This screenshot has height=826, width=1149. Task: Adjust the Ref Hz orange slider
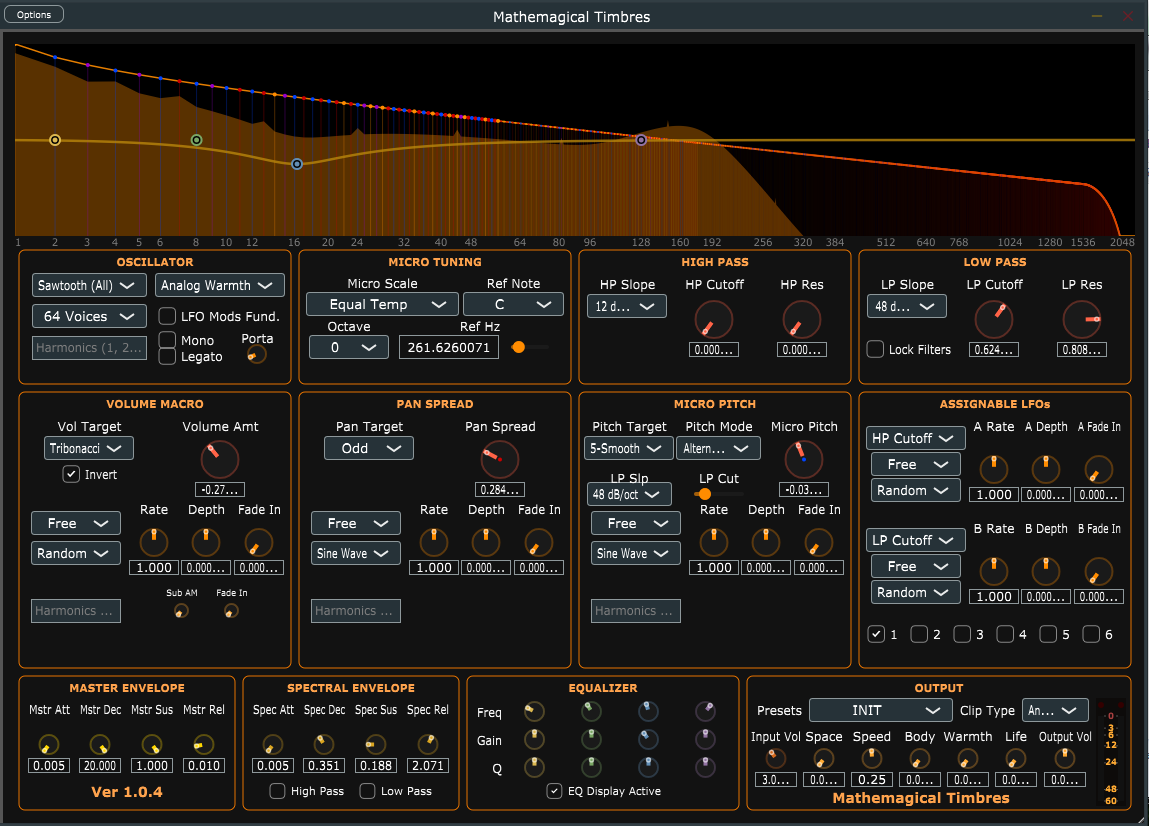[518, 347]
